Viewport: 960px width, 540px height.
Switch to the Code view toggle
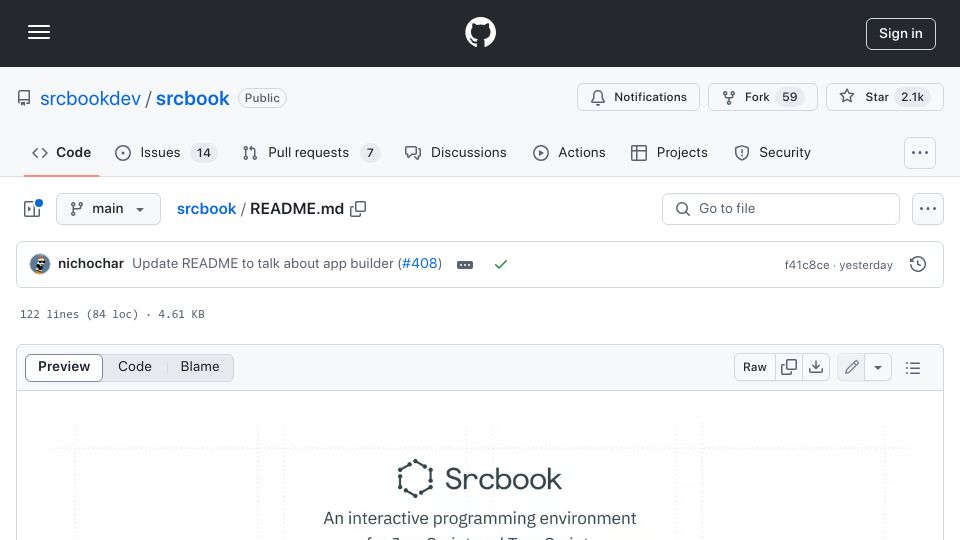point(135,367)
